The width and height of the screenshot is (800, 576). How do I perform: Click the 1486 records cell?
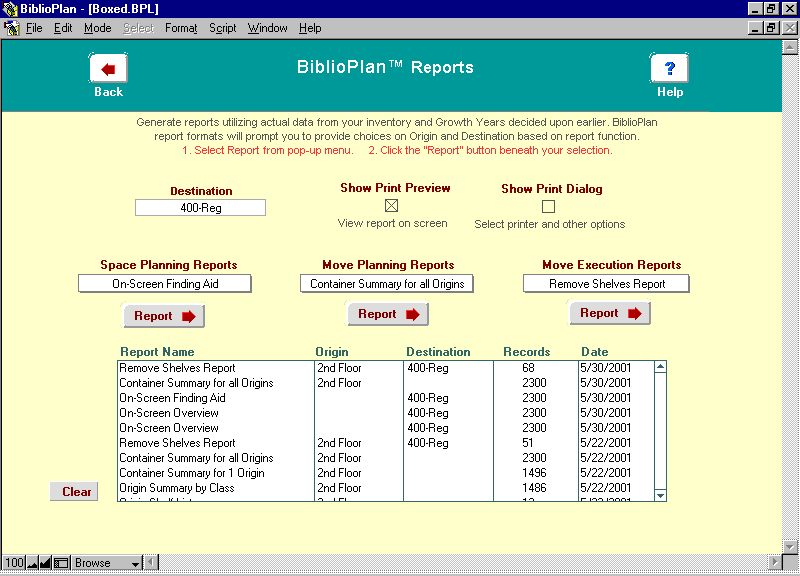pyautogui.click(x=534, y=488)
